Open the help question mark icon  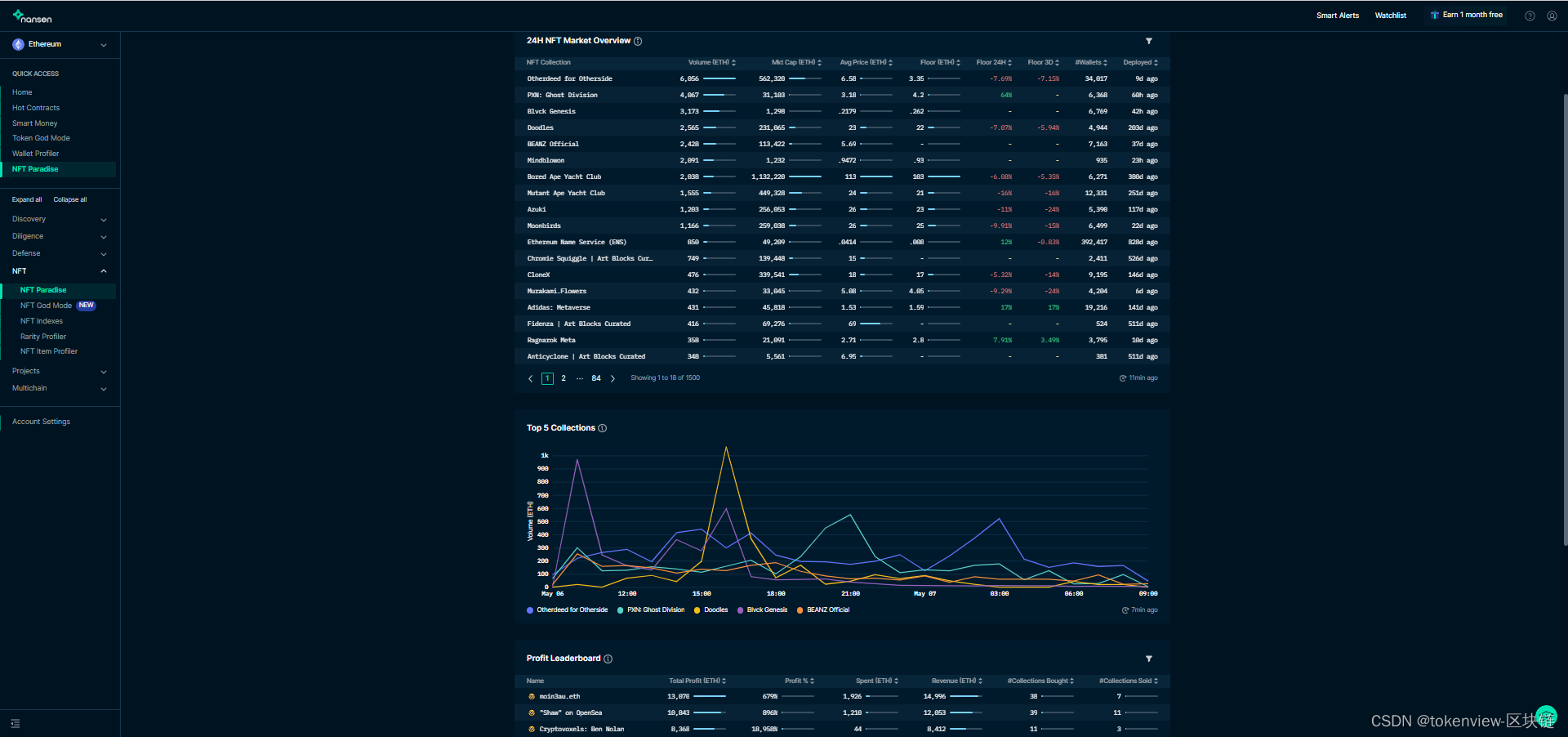[x=1530, y=16]
